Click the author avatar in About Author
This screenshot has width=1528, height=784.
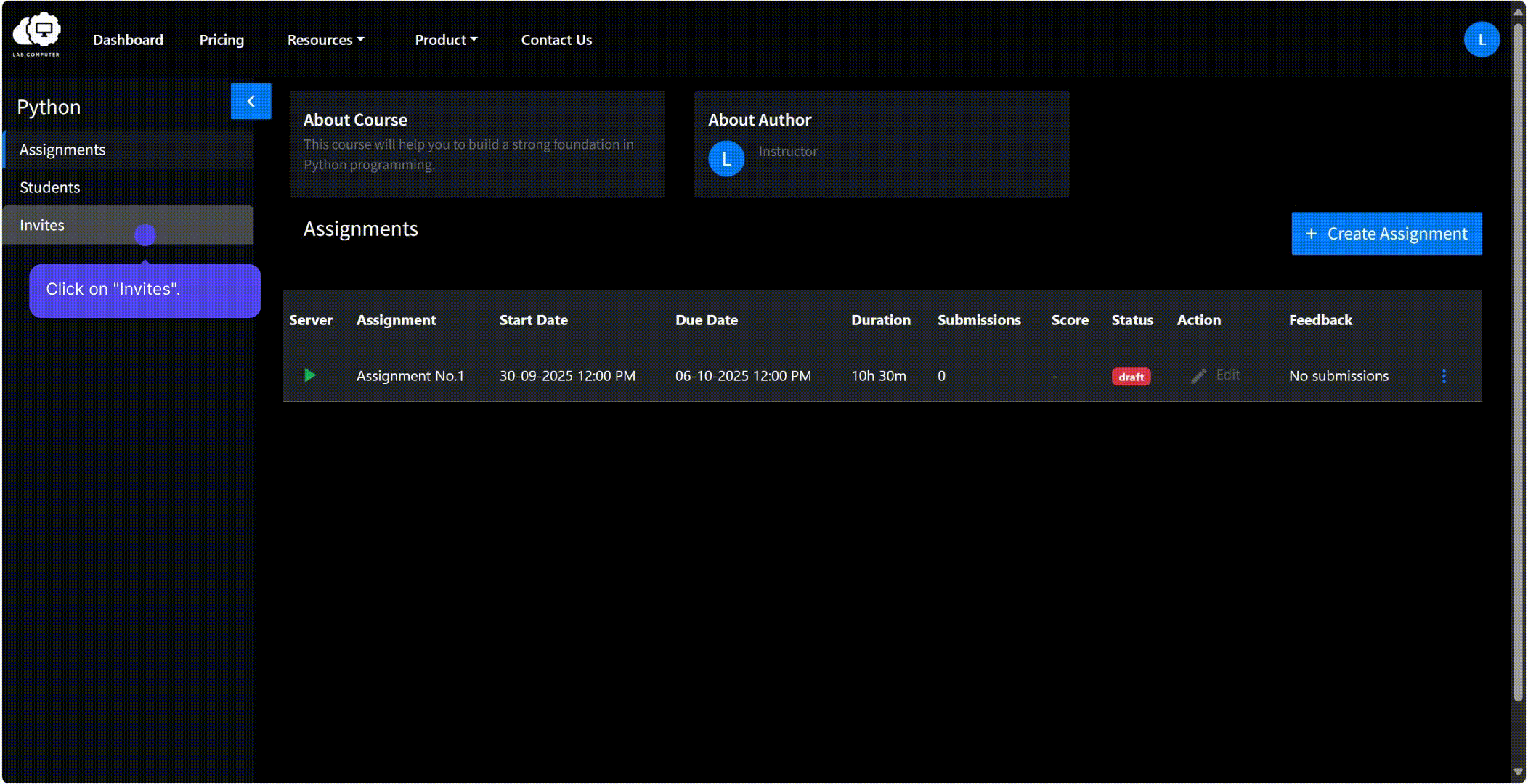pos(726,159)
